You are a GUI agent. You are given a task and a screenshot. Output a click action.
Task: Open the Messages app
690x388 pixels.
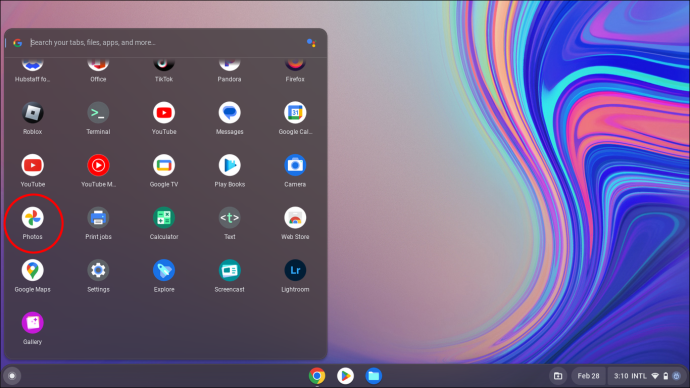[x=229, y=113]
